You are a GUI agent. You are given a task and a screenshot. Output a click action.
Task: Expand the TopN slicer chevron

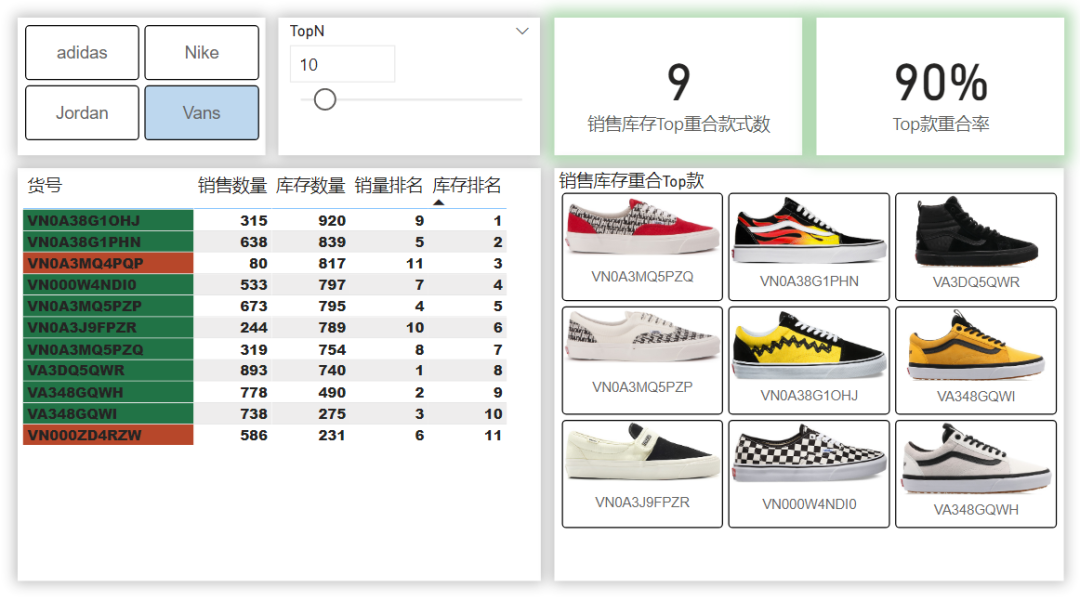[522, 31]
